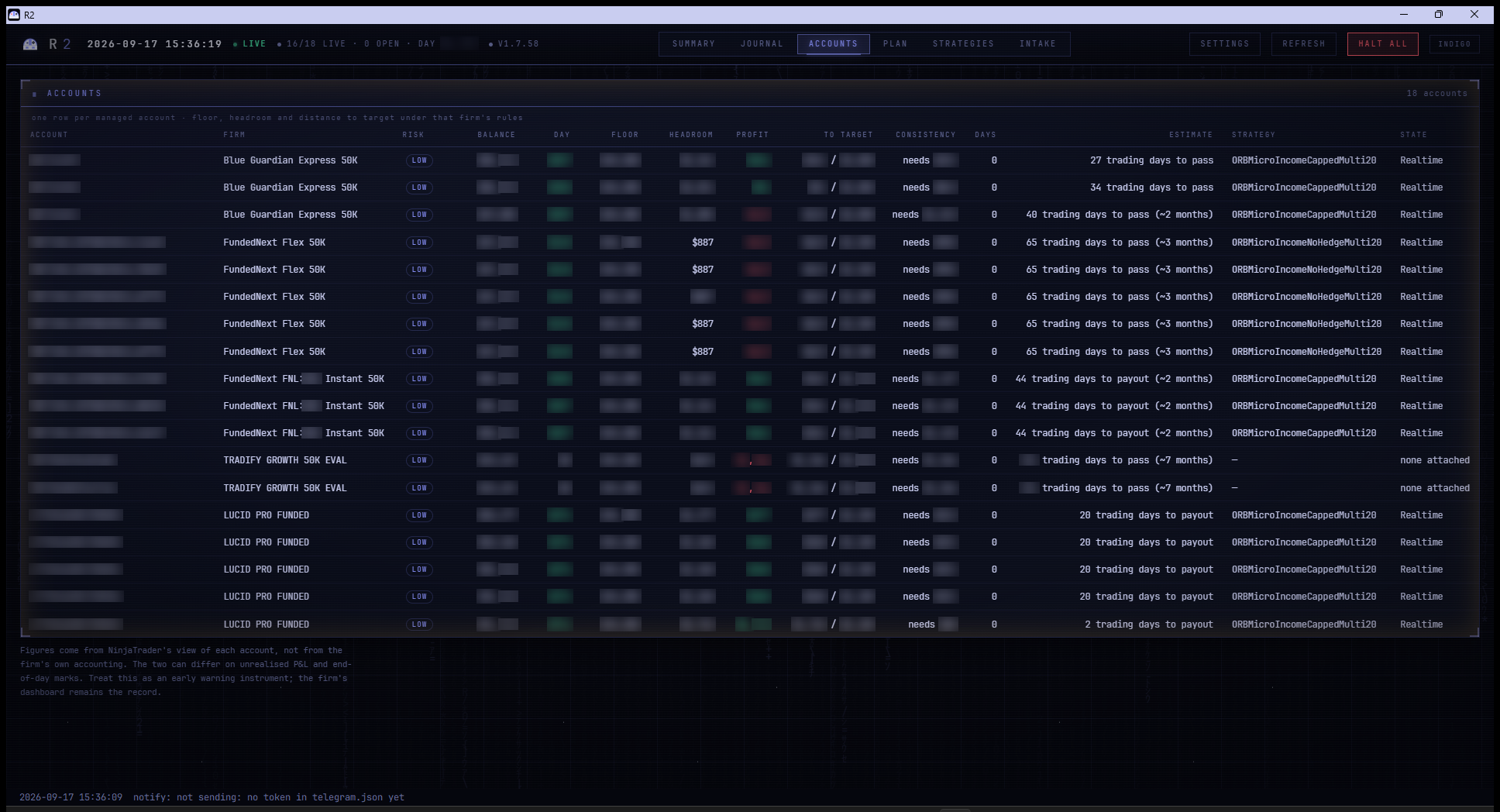The width and height of the screenshot is (1500, 812).
Task: Open the Summary tab
Action: tap(693, 44)
